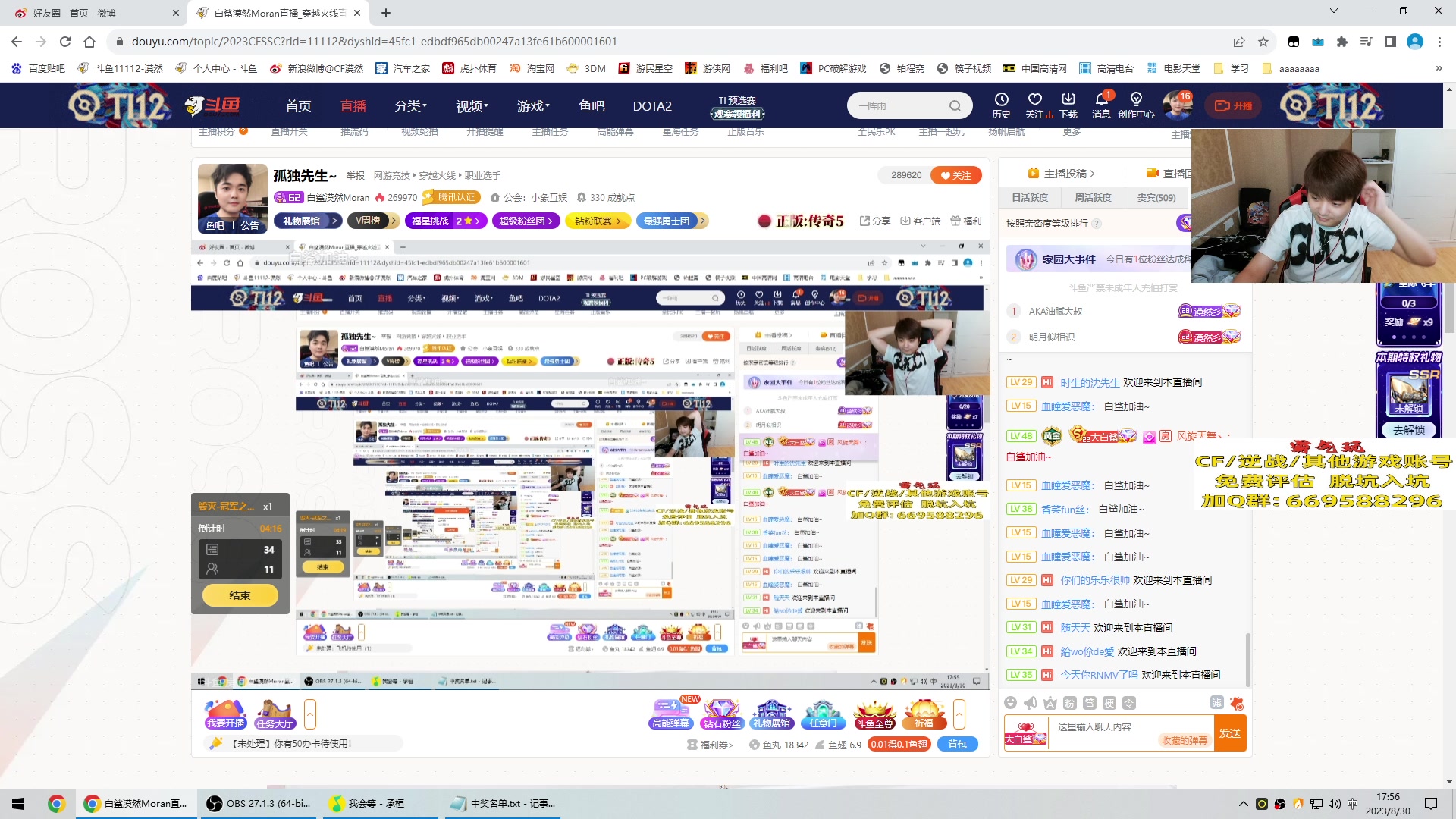The image size is (1456, 819).
Task: Click 收藏的弹幕 saved comments button
Action: click(x=1185, y=741)
